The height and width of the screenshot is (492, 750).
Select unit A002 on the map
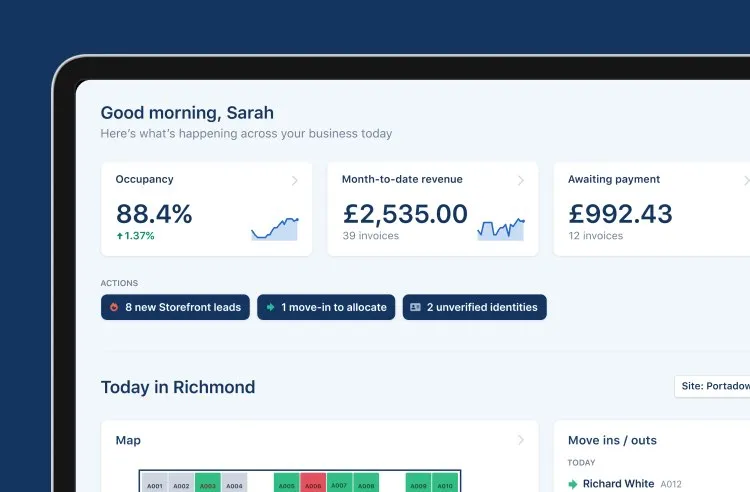(181, 483)
